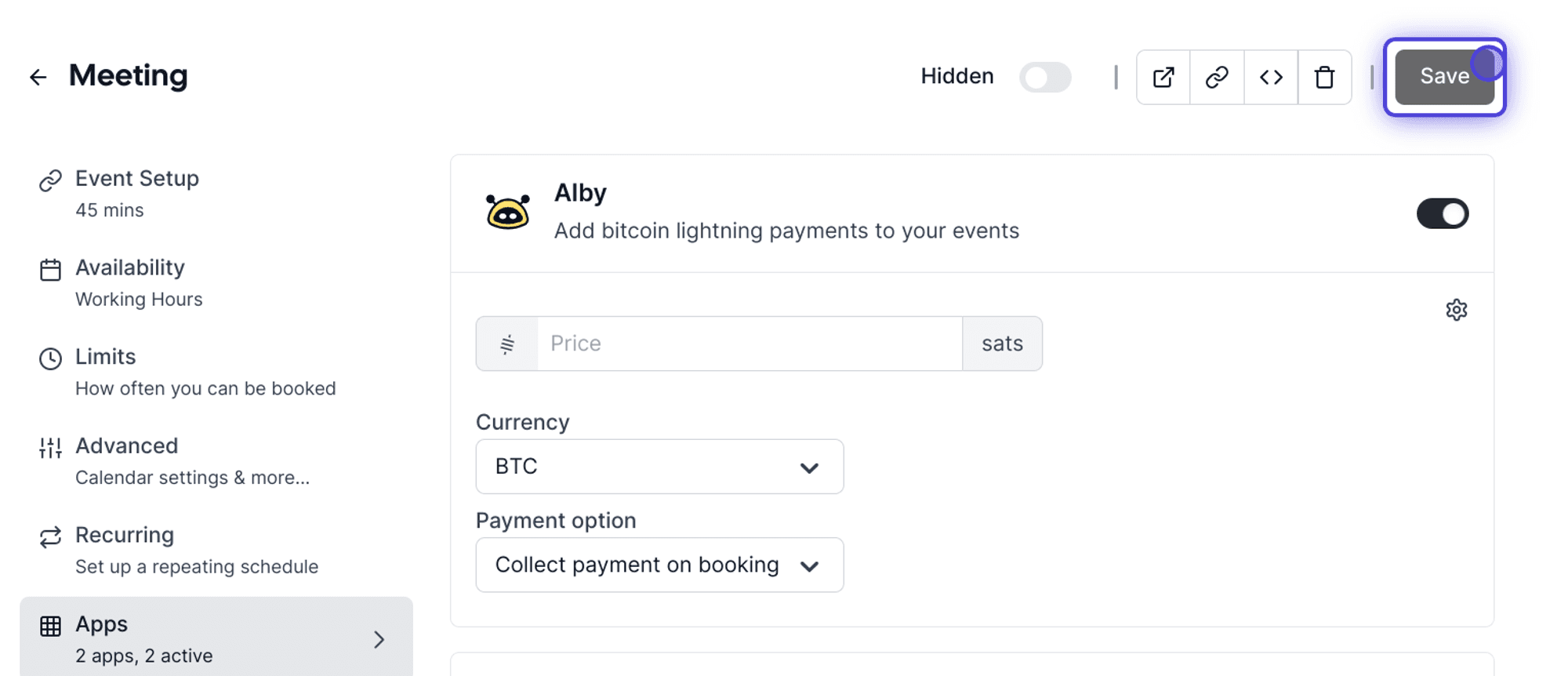The height and width of the screenshot is (676, 1568).
Task: Disable the Alby app toggle
Action: coord(1443,213)
